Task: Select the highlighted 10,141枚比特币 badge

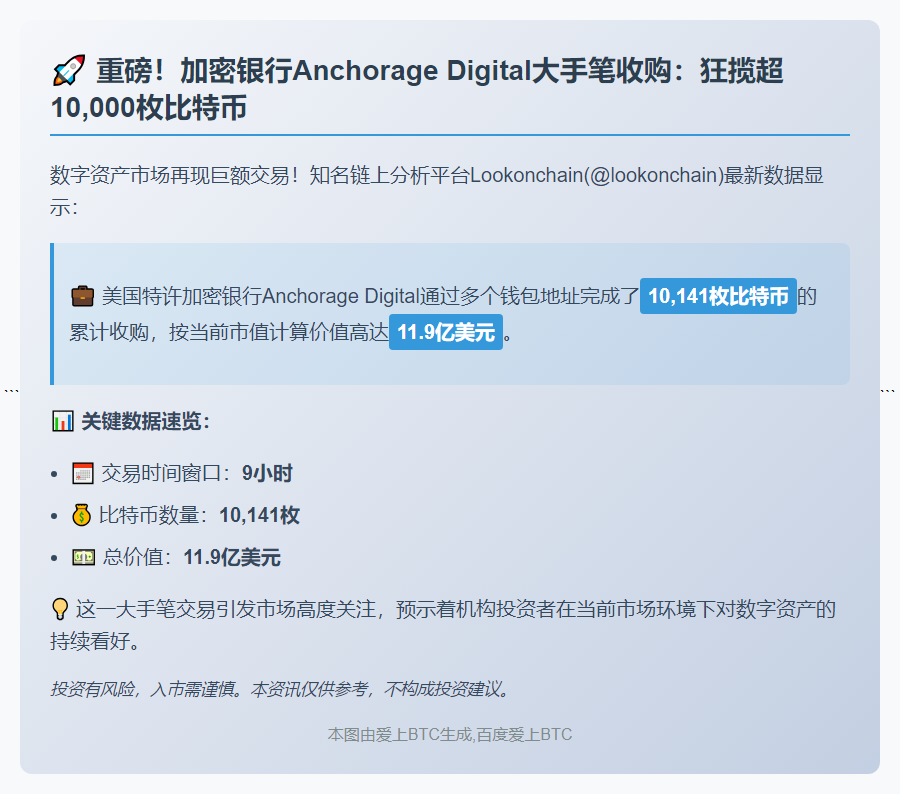Action: click(718, 297)
